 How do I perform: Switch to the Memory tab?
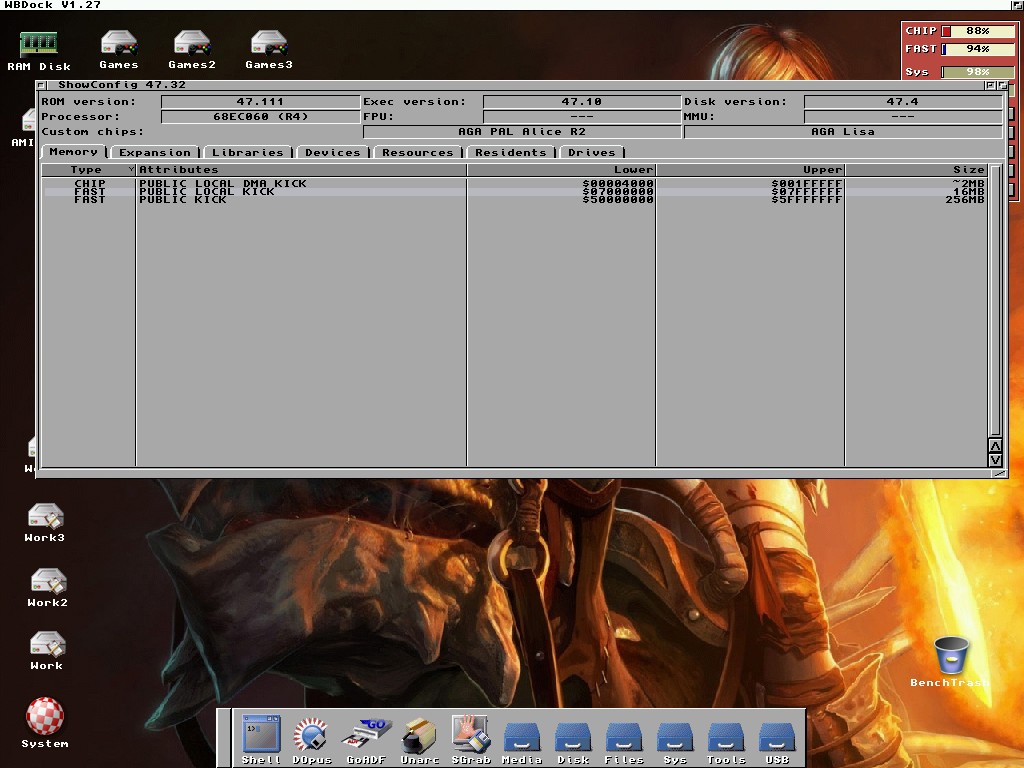pyautogui.click(x=74, y=152)
